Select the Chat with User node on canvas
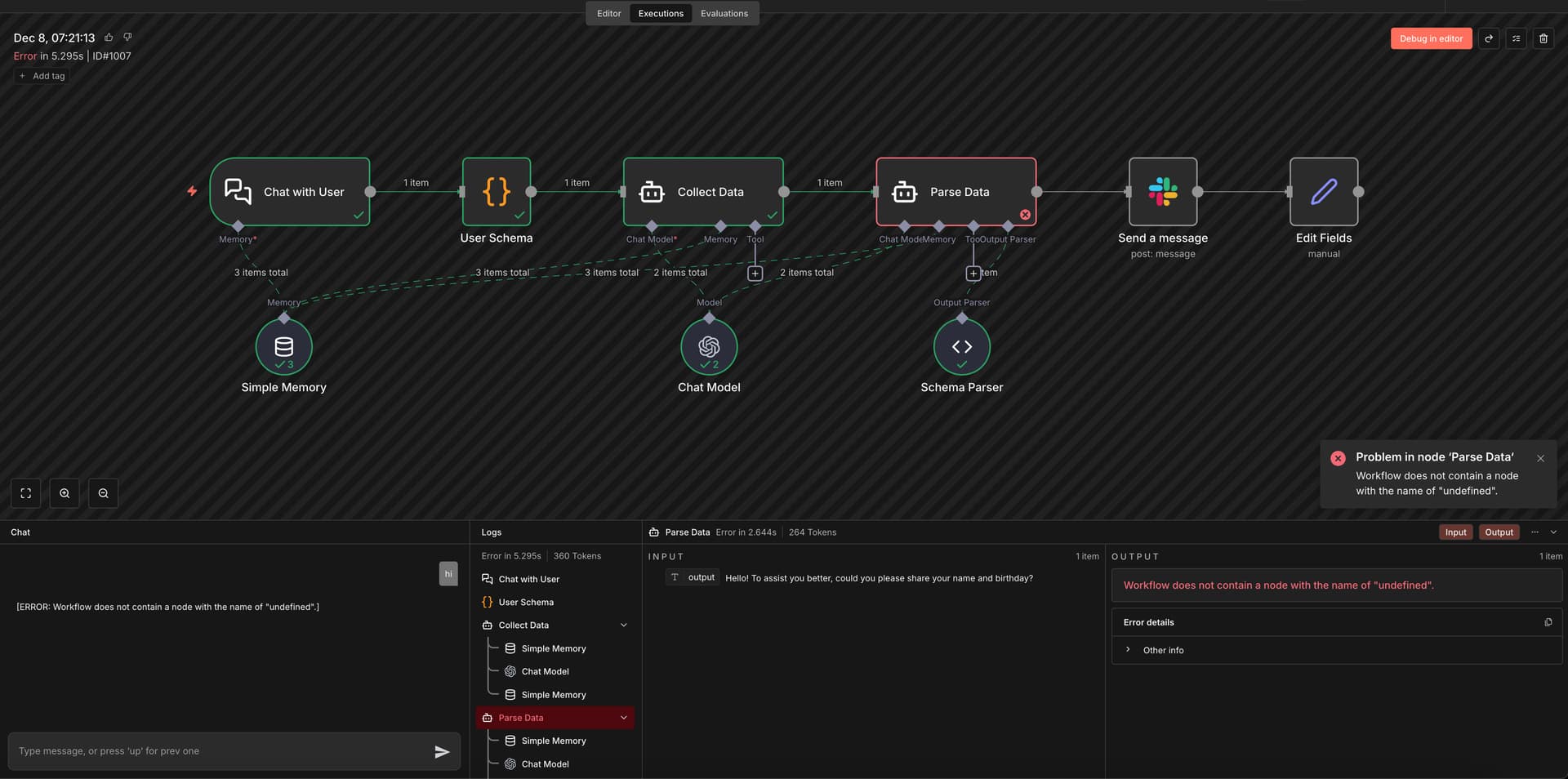Viewport: 1568px width, 779px height. pos(290,192)
